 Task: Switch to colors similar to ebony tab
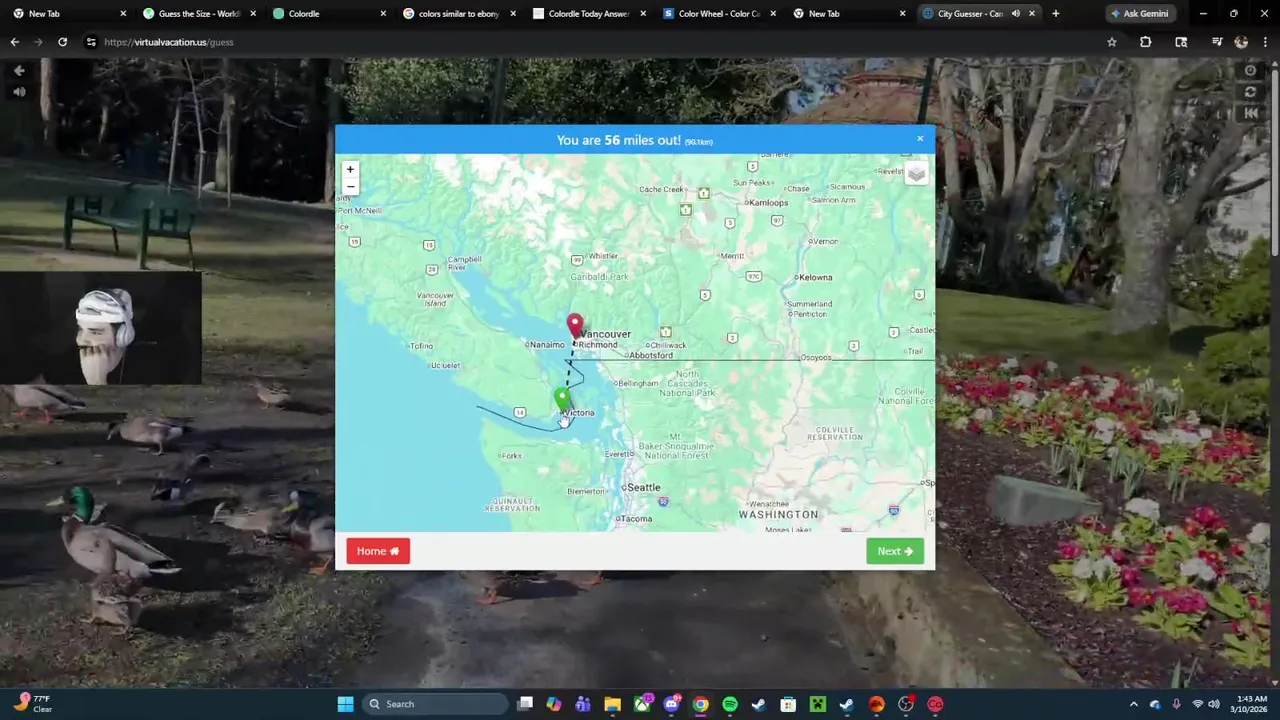458,14
